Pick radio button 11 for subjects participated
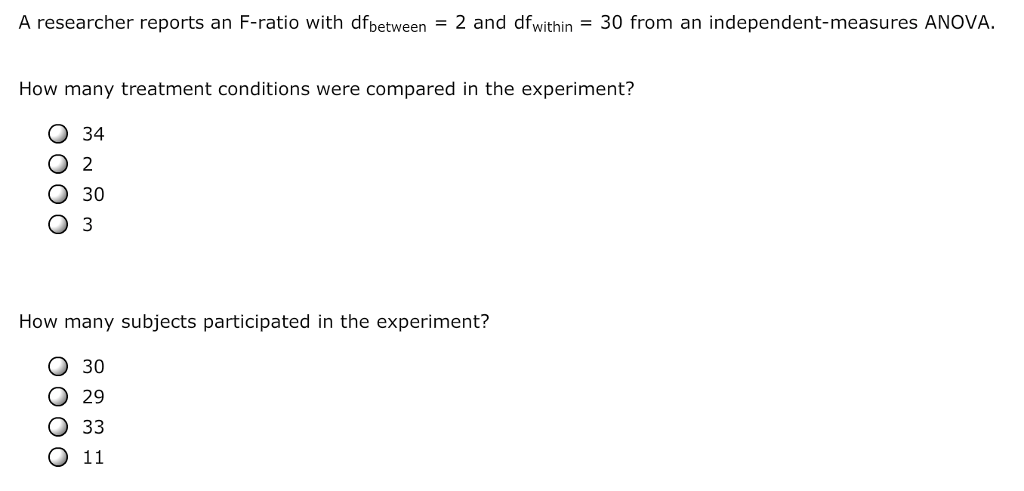The image size is (1024, 491). coord(59,458)
